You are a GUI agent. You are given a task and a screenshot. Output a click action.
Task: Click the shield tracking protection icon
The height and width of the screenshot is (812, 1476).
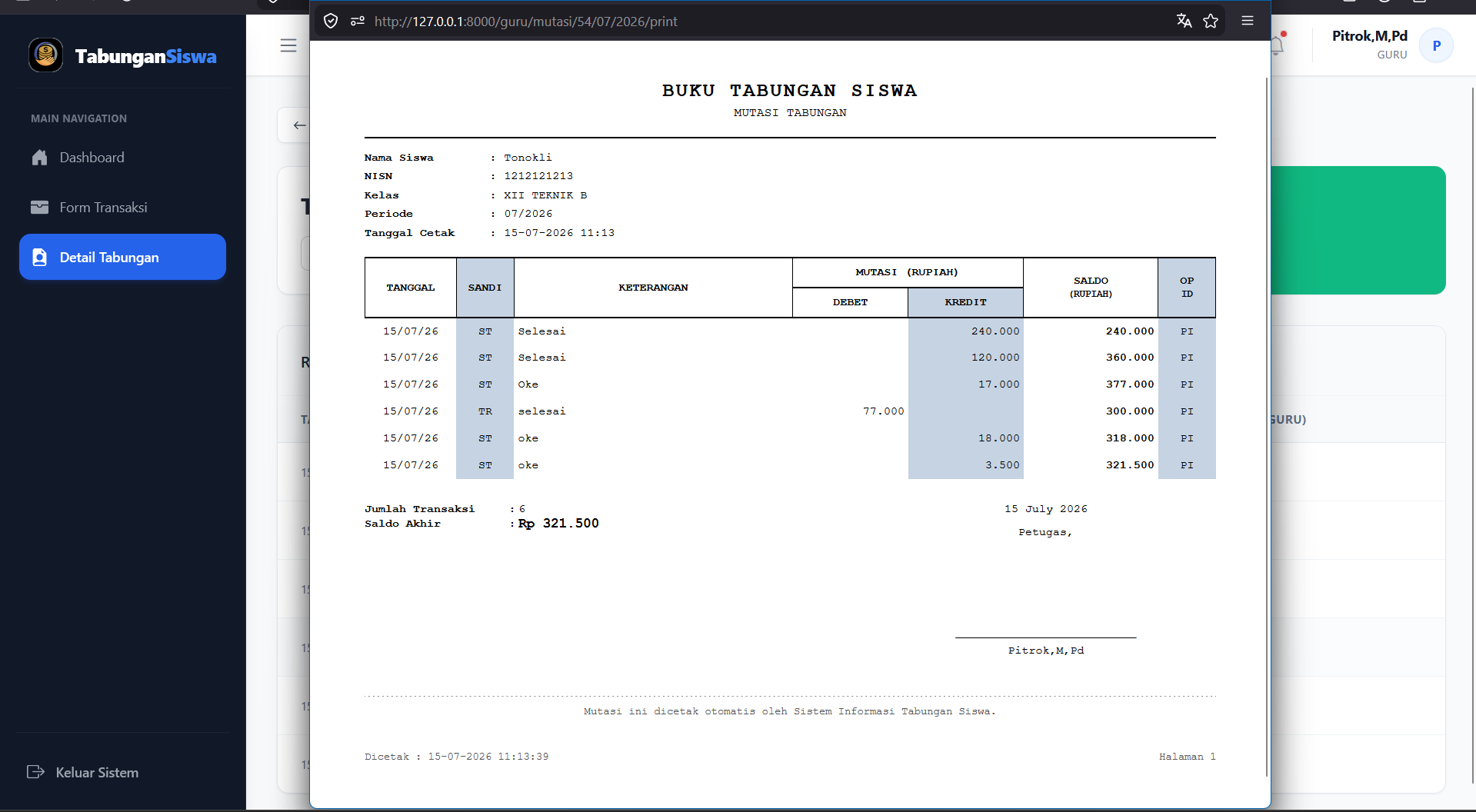pyautogui.click(x=331, y=21)
